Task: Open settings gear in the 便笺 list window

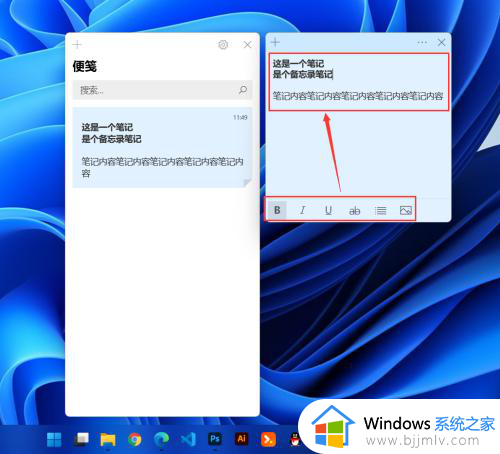Action: 223,45
